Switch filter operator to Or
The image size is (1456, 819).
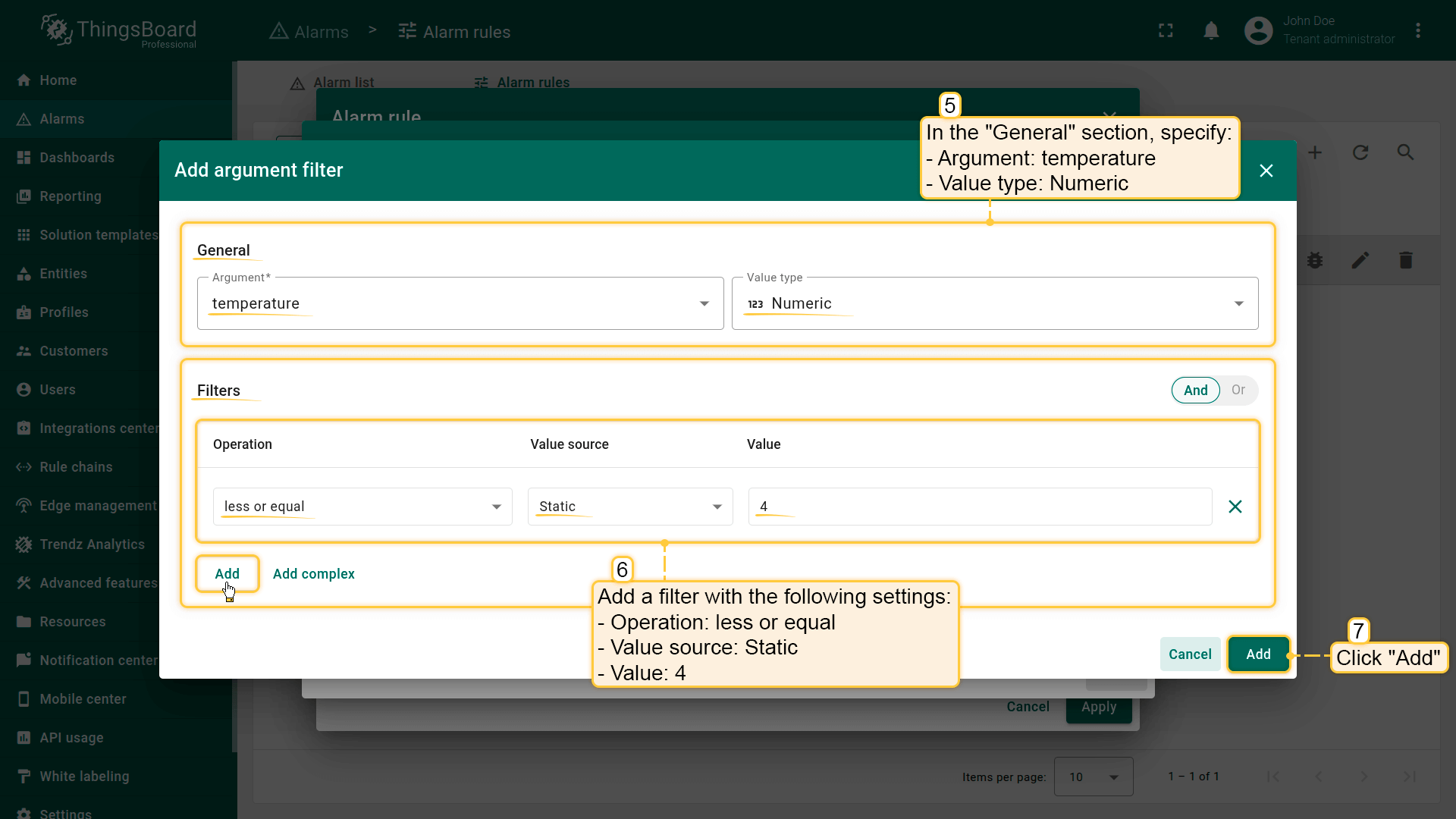pyautogui.click(x=1238, y=391)
